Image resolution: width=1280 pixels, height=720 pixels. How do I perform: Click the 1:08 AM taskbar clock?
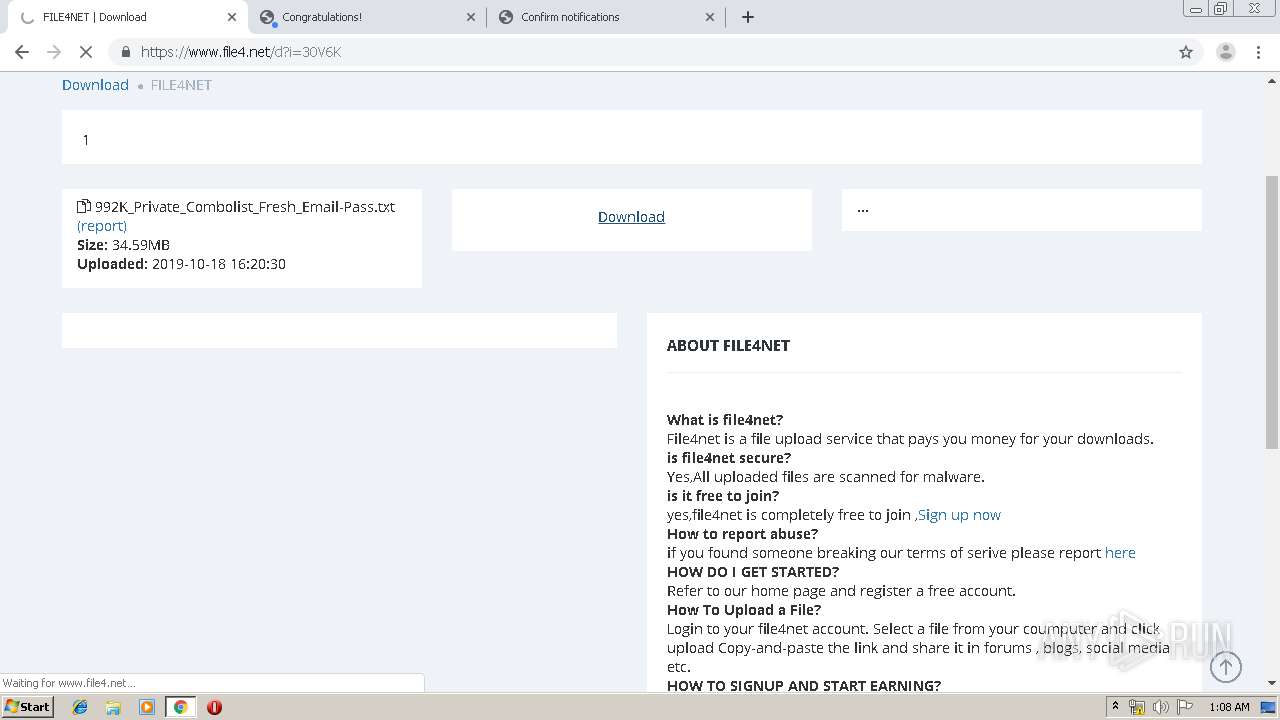click(1229, 707)
